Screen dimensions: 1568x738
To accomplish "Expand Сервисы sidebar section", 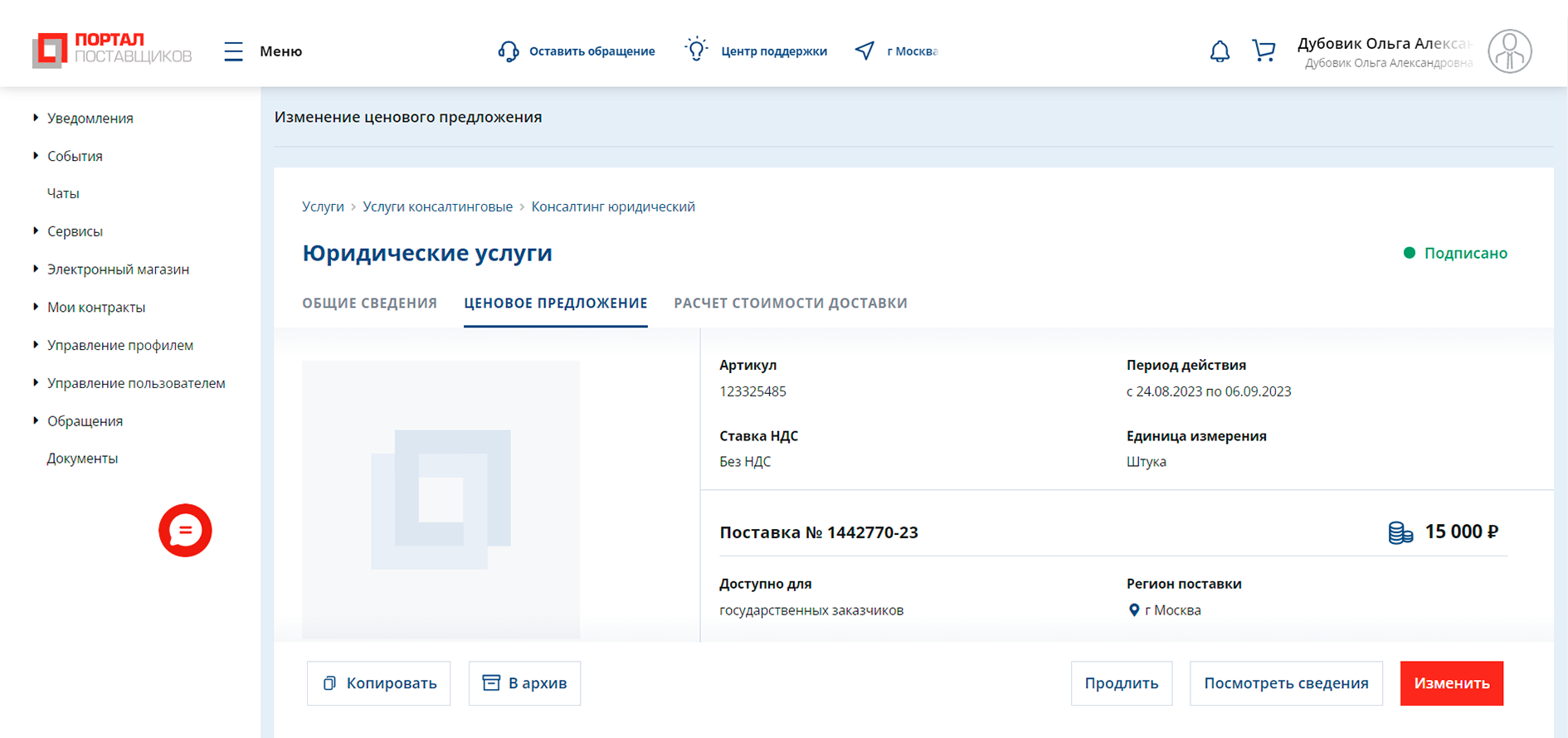I will tap(36, 231).
